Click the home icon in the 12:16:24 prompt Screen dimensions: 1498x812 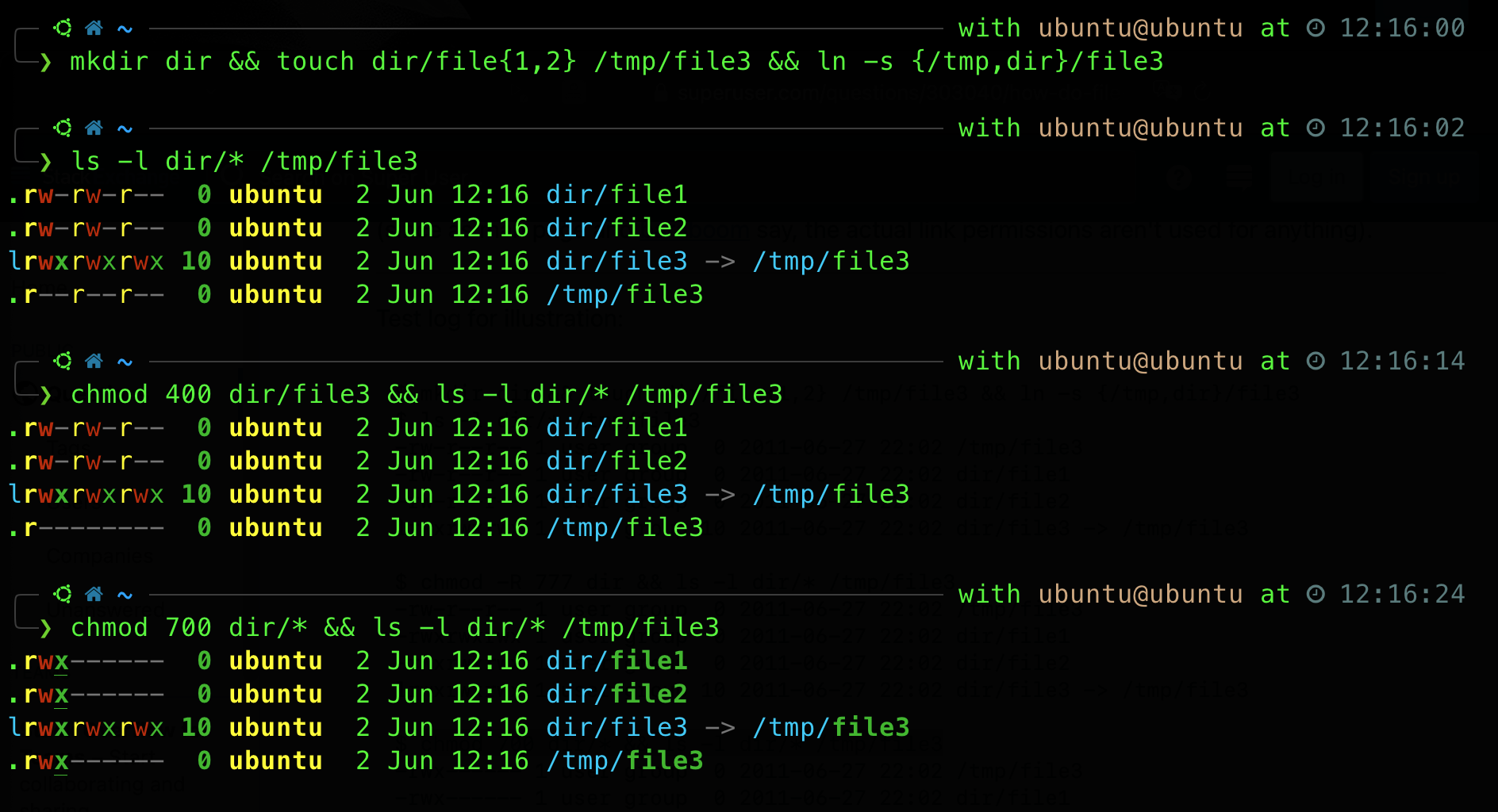coord(94,595)
